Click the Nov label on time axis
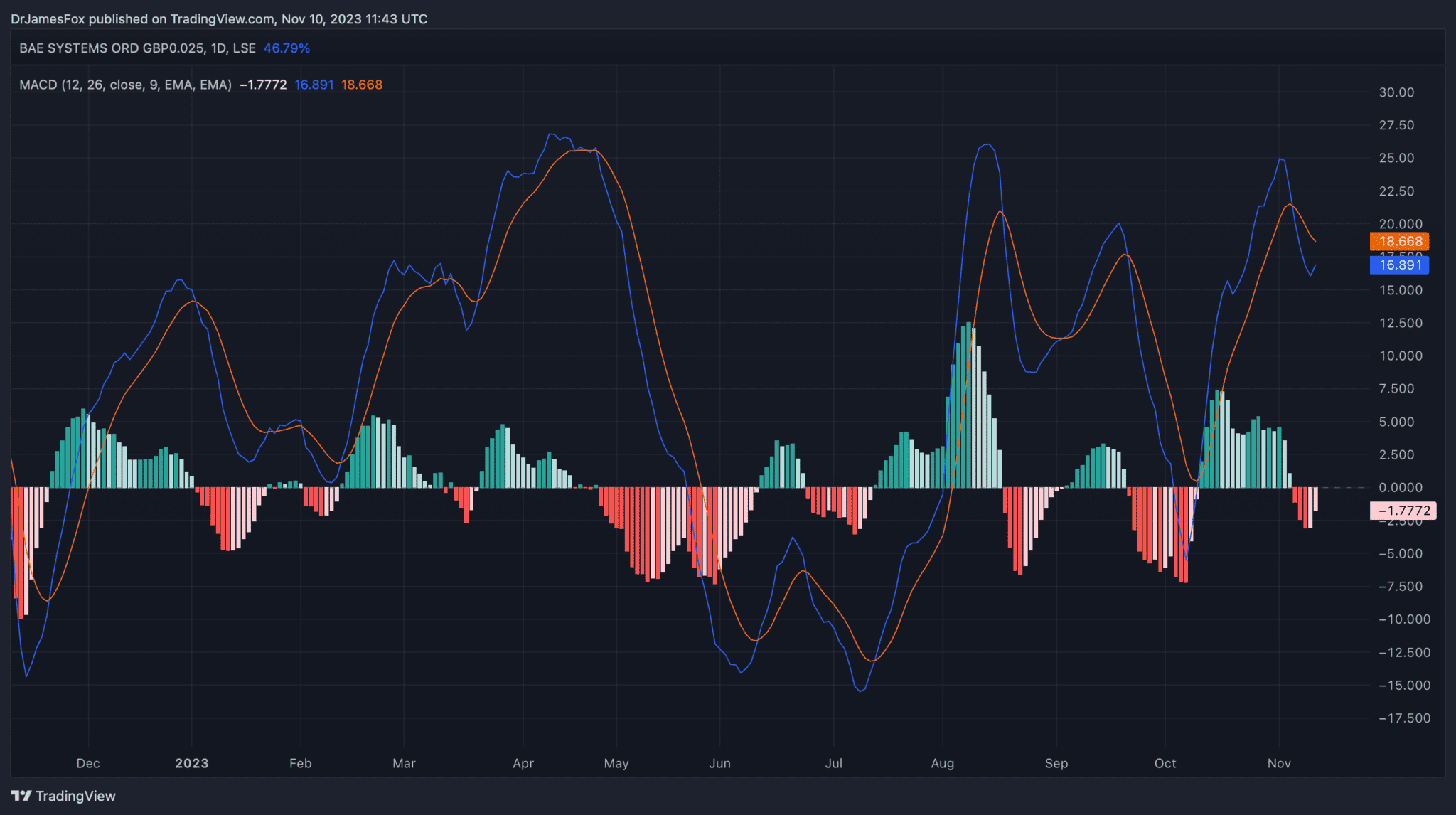1456x815 pixels. pyautogui.click(x=1279, y=763)
